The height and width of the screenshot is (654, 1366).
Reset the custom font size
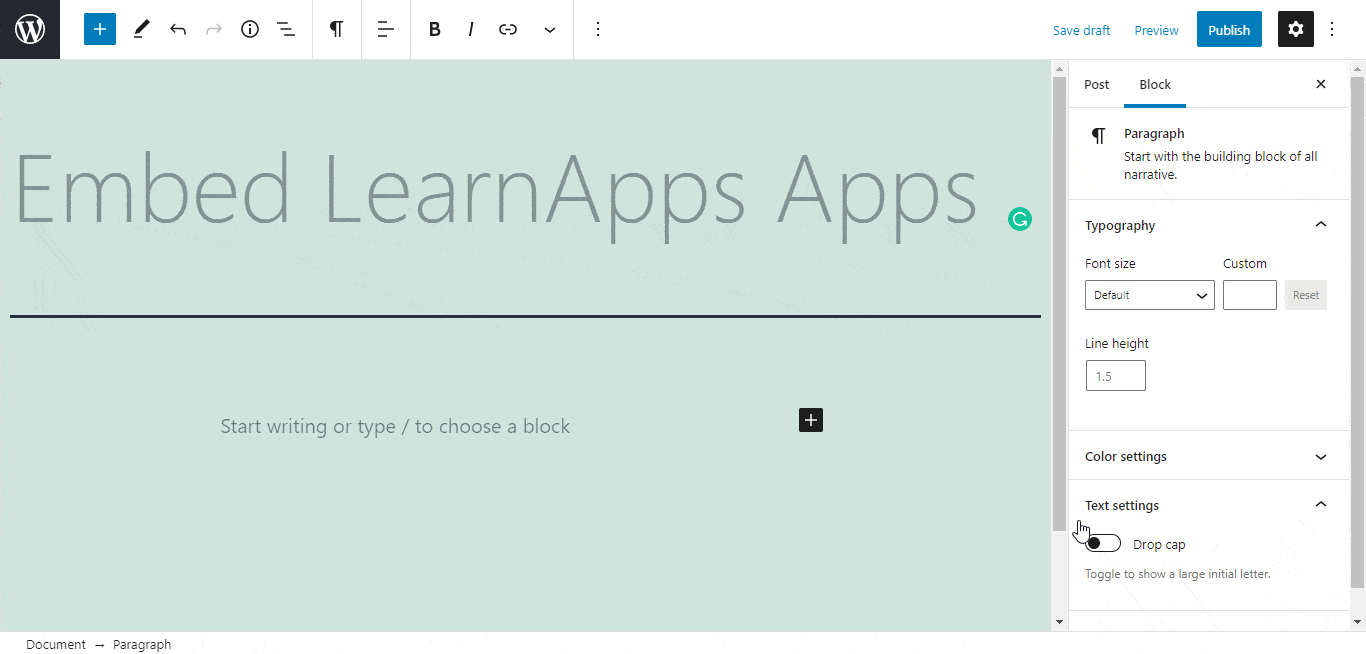(x=1306, y=295)
